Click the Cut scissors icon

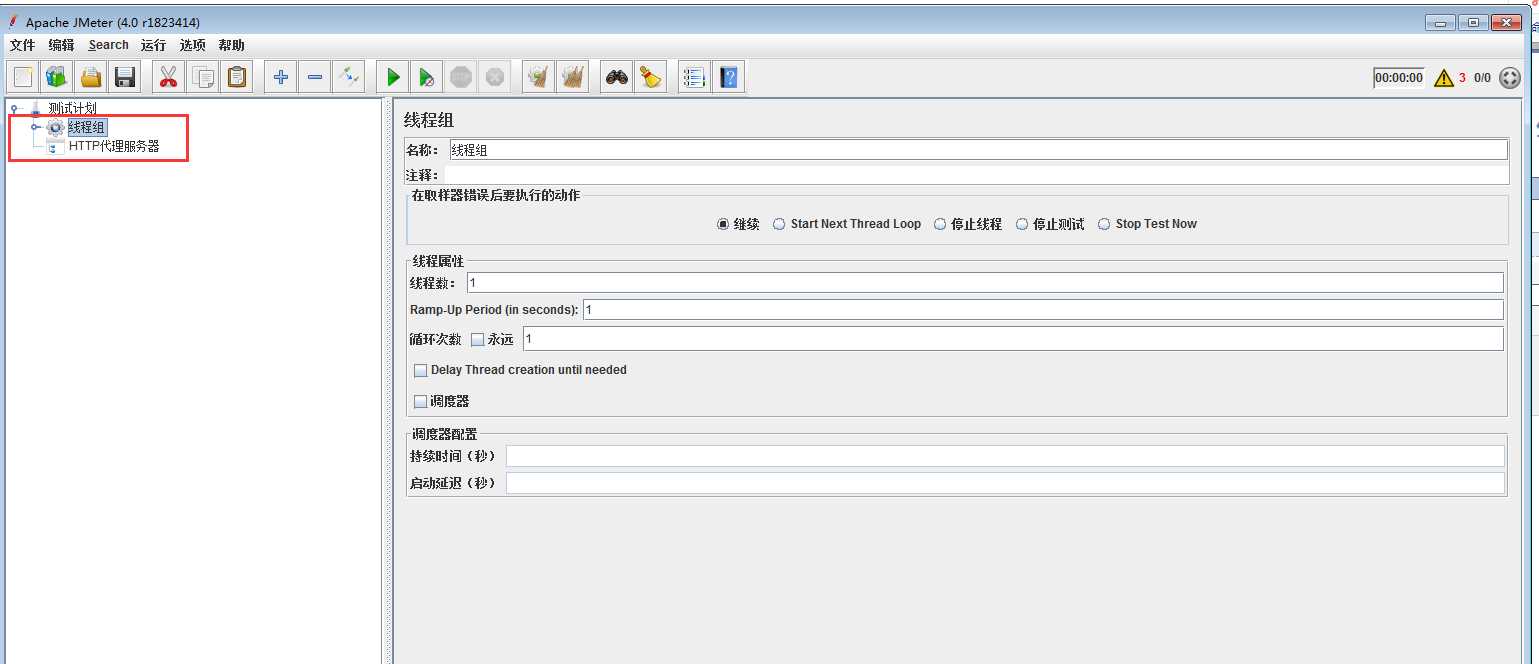(x=168, y=77)
